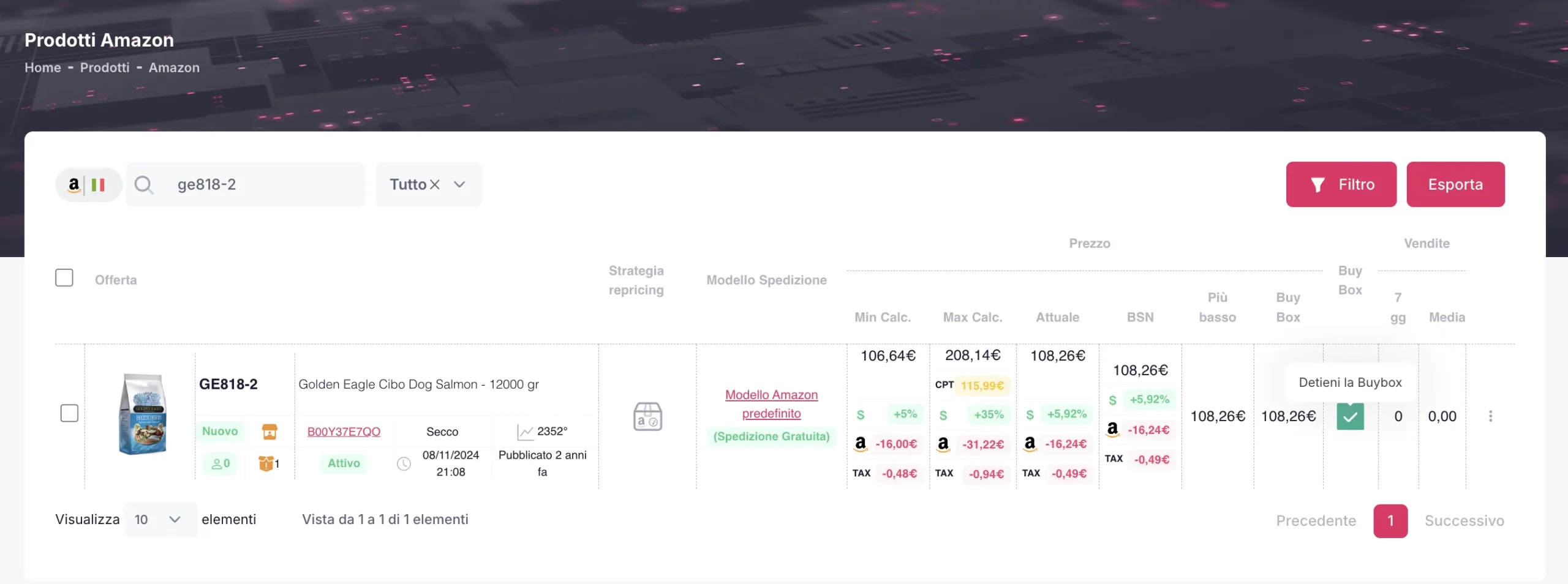This screenshot has width=1568, height=584.
Task: Click the Nuovo condition badge
Action: [220, 431]
